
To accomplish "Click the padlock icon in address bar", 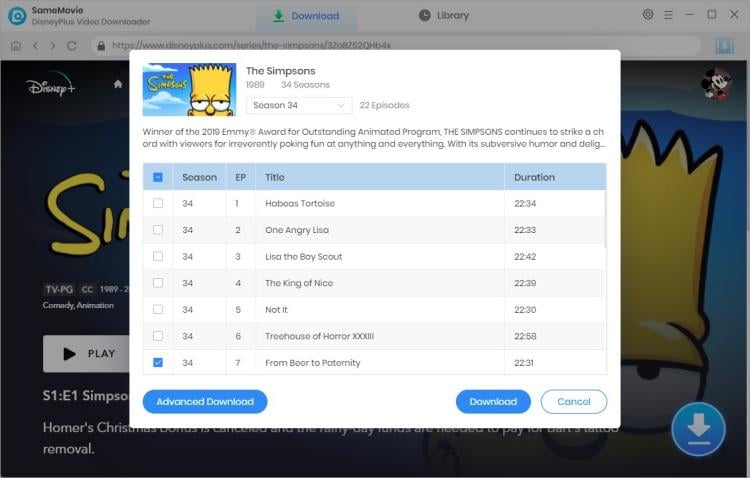I will pos(101,46).
